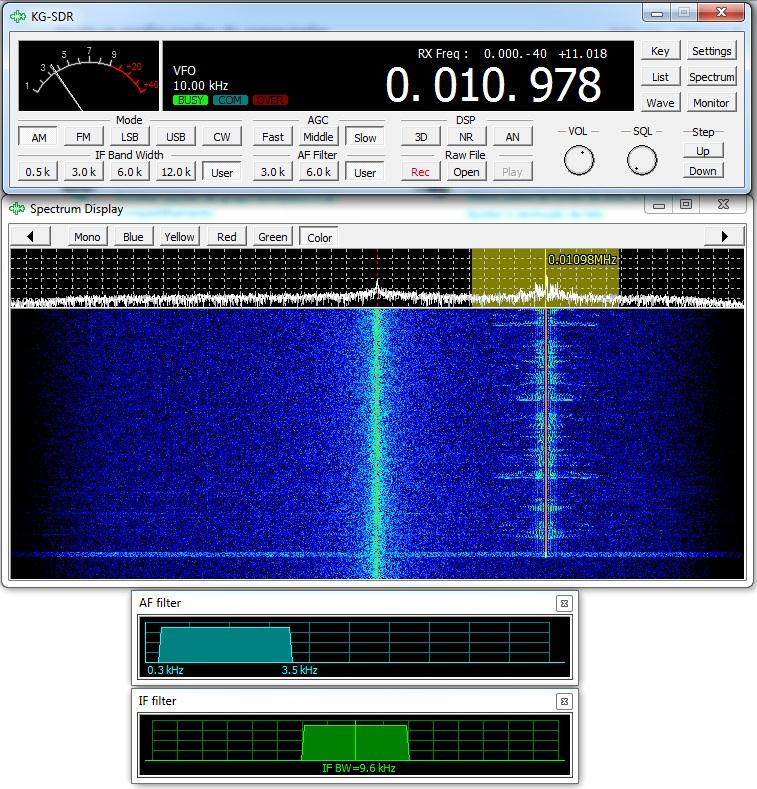
Task: Open the Settings window
Action: (x=711, y=51)
